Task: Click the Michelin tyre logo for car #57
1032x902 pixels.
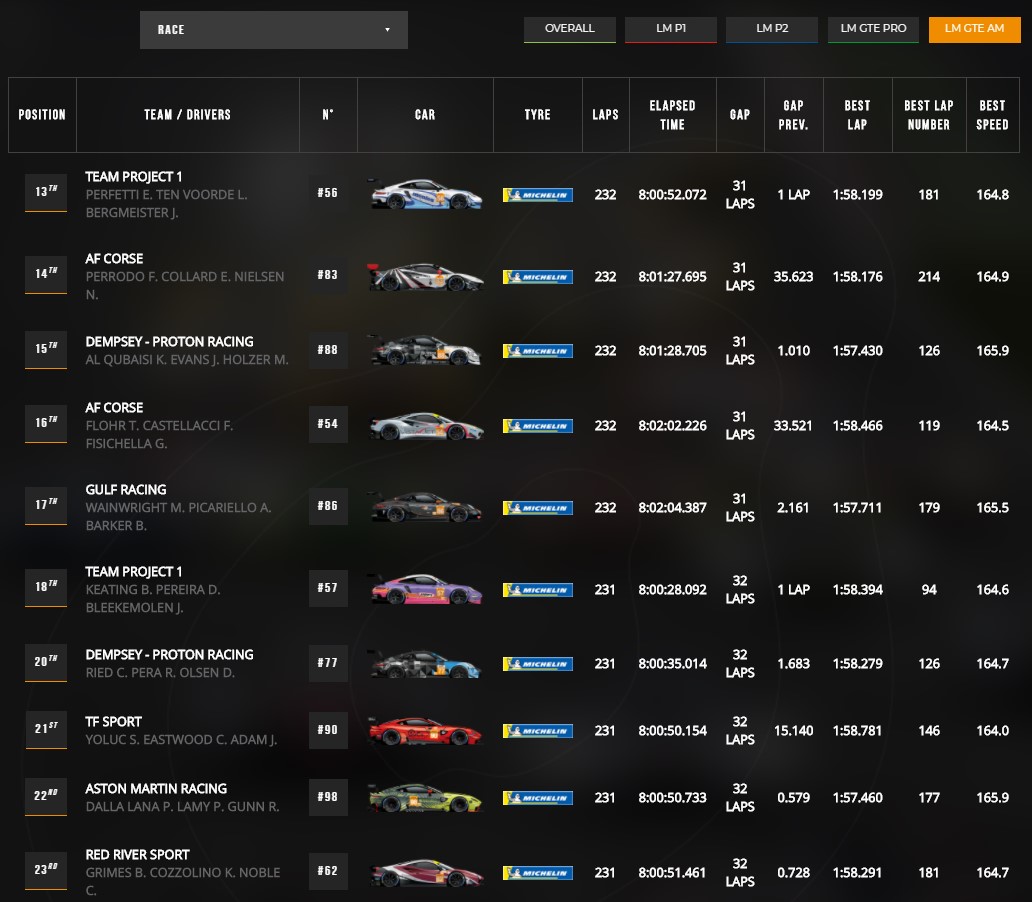Action: [x=538, y=590]
